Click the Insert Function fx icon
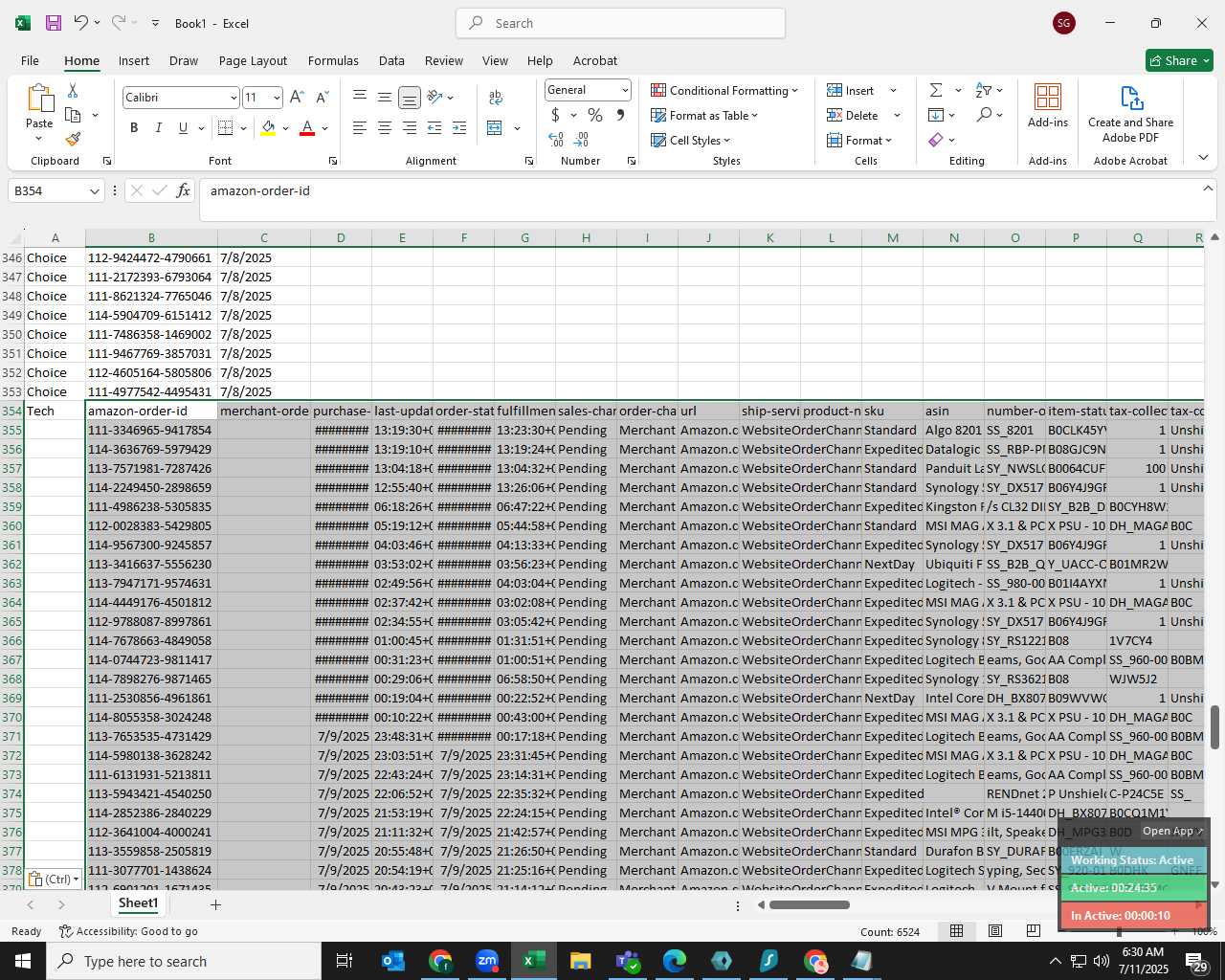This screenshot has height=980, width=1225. pyautogui.click(x=183, y=190)
